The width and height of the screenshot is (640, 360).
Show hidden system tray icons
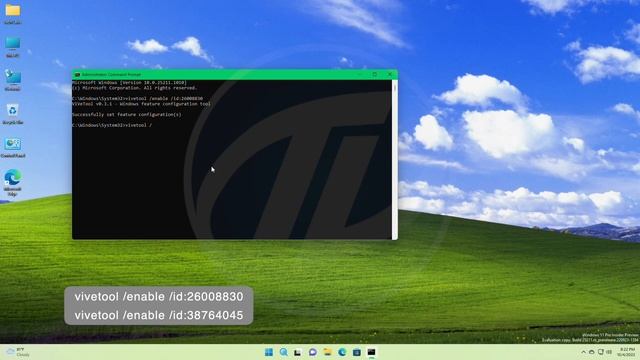click(x=583, y=352)
